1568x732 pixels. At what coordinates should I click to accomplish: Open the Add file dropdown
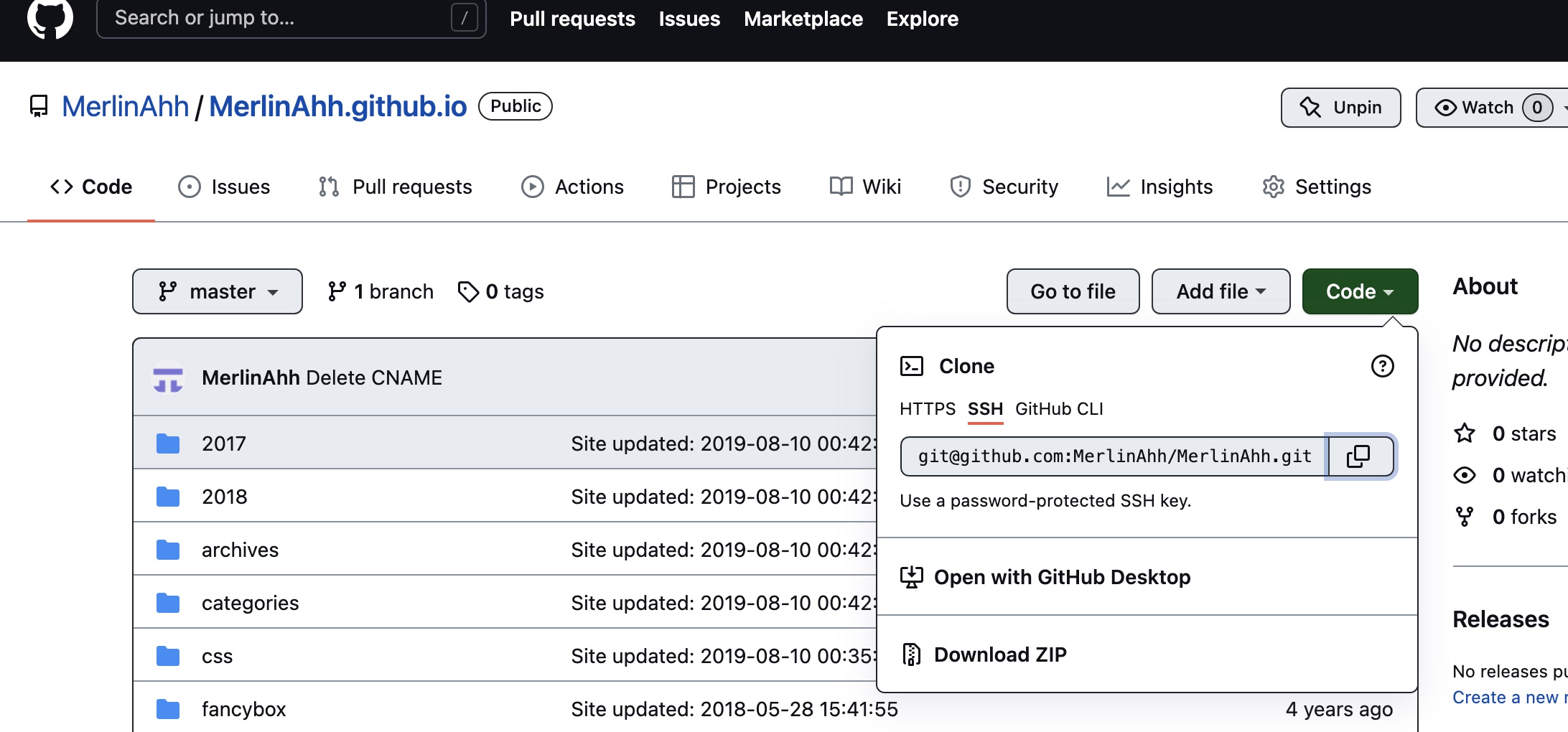[1221, 291]
